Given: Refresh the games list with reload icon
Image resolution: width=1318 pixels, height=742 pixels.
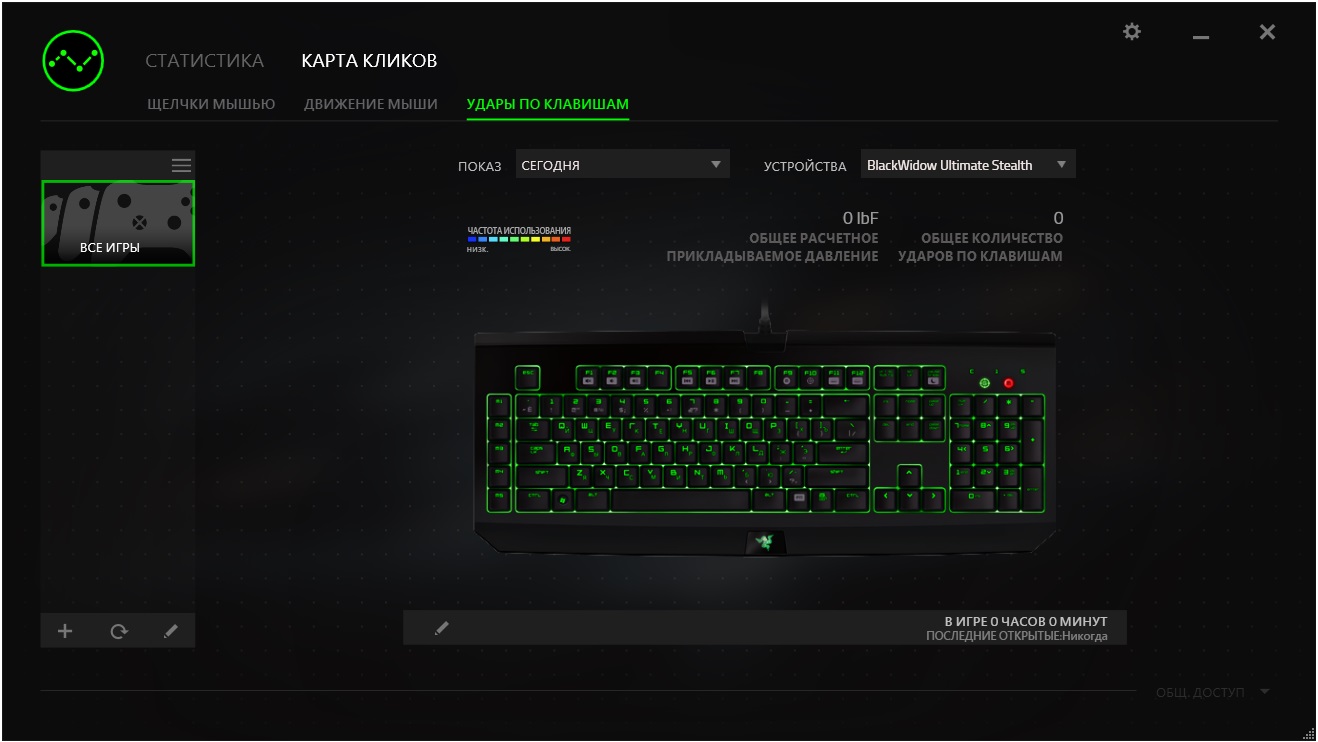Looking at the screenshot, I should coord(119,631).
